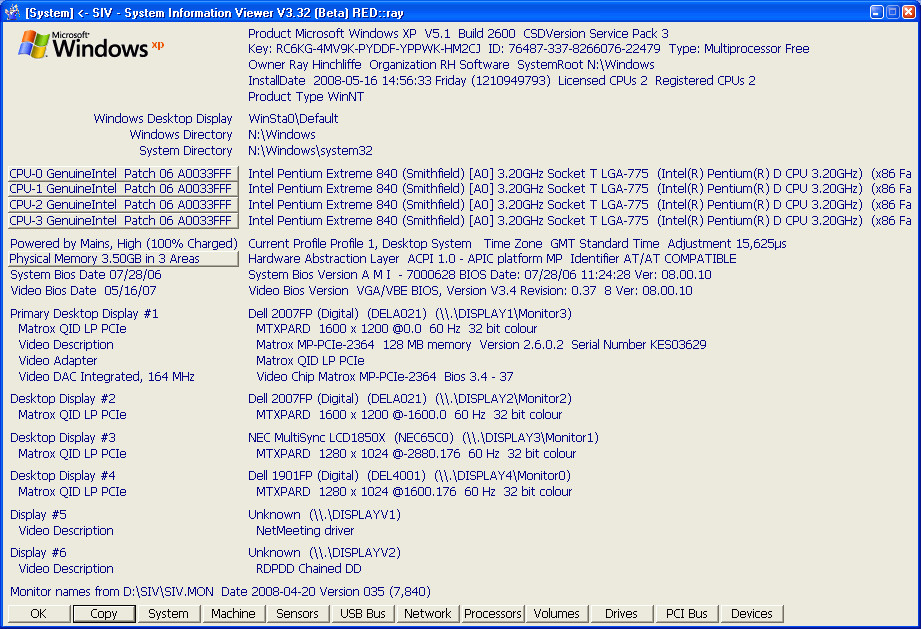This screenshot has width=921, height=629.
Task: Click the N:\Windows\system32 value
Action: (x=310, y=150)
